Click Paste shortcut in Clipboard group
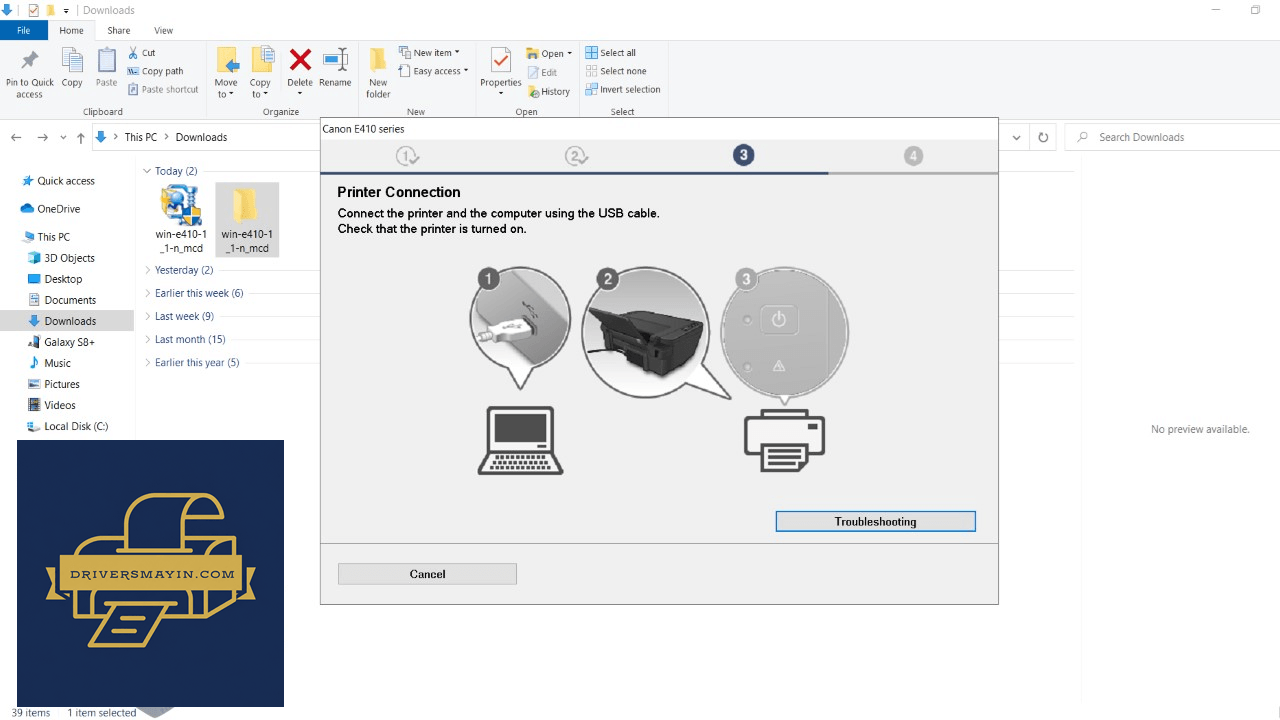The image size is (1280, 720). 162,89
